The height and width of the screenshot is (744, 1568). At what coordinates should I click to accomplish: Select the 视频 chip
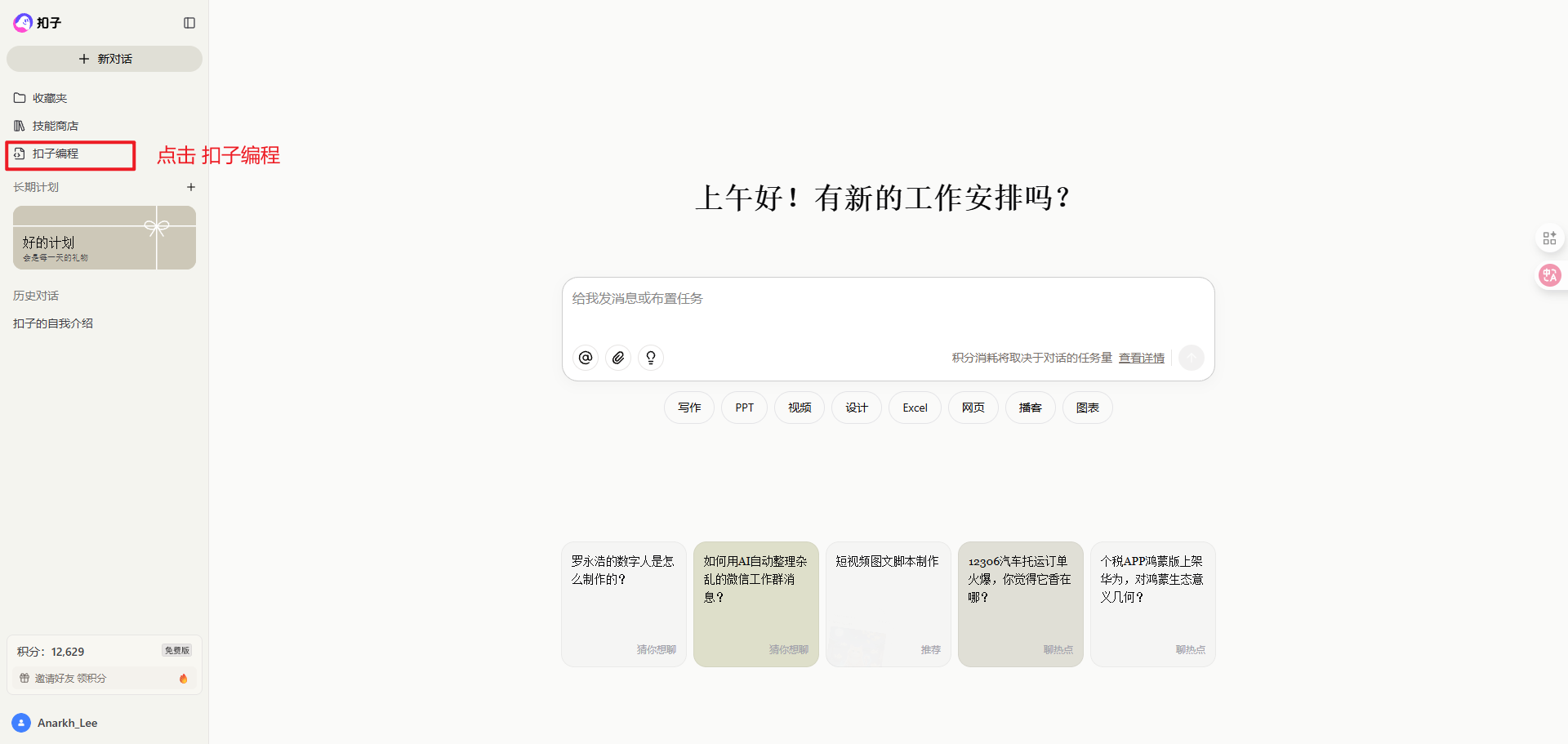coord(800,408)
